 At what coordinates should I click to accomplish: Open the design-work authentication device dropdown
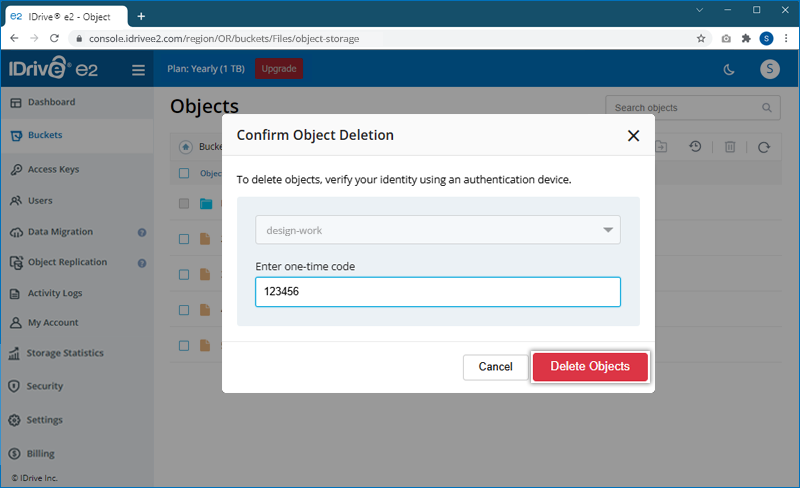[437, 230]
